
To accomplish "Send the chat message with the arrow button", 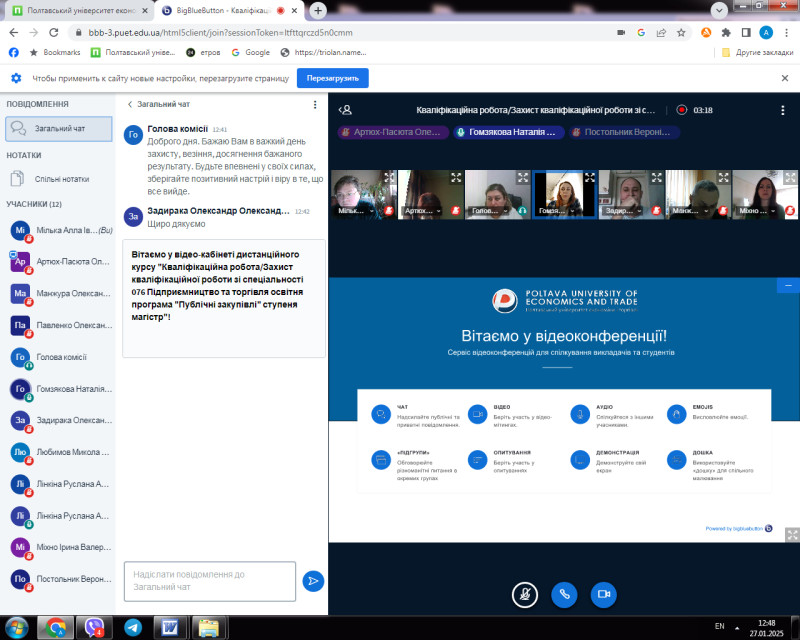I will [313, 580].
